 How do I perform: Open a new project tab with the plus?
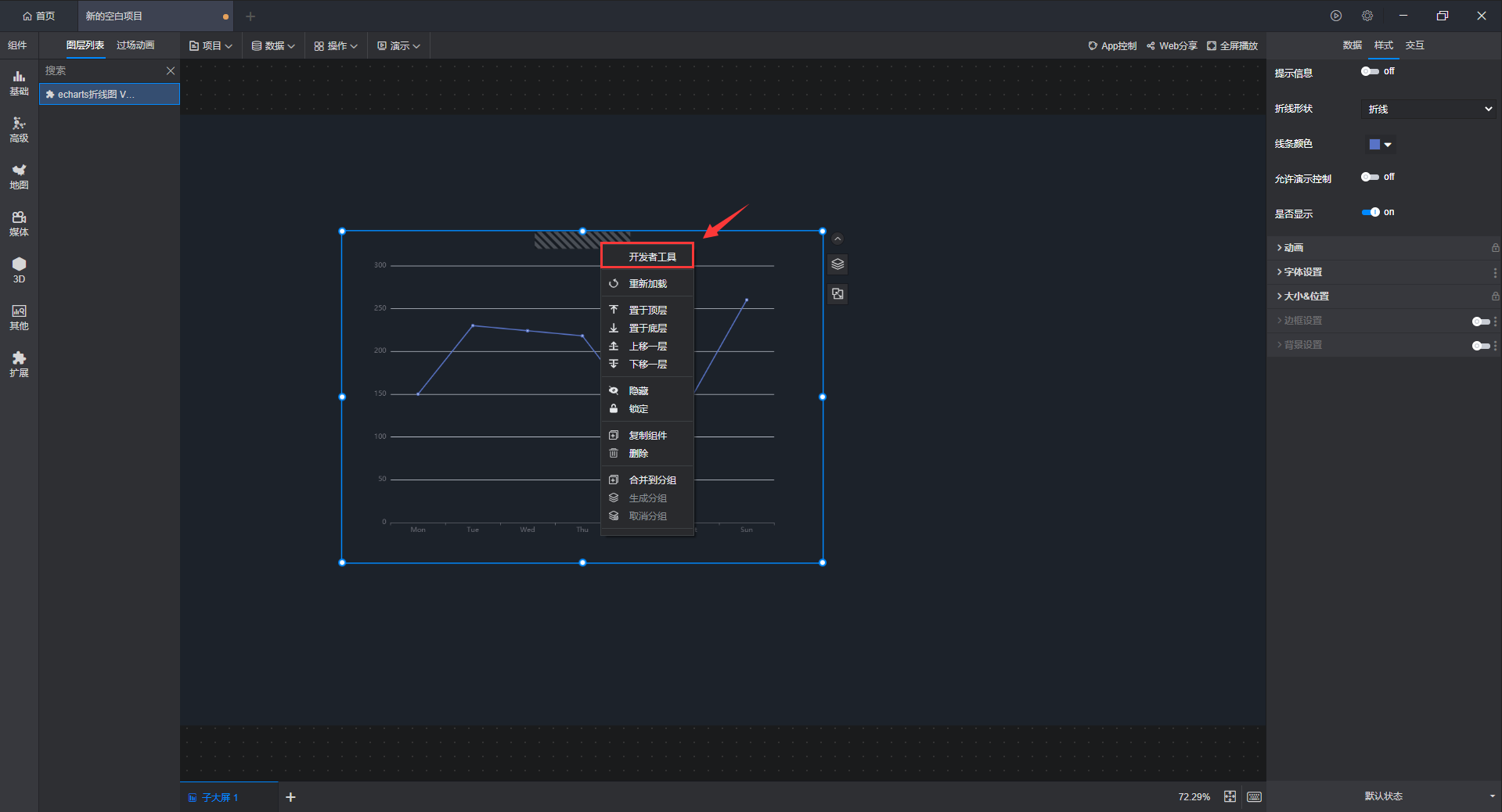coord(250,16)
